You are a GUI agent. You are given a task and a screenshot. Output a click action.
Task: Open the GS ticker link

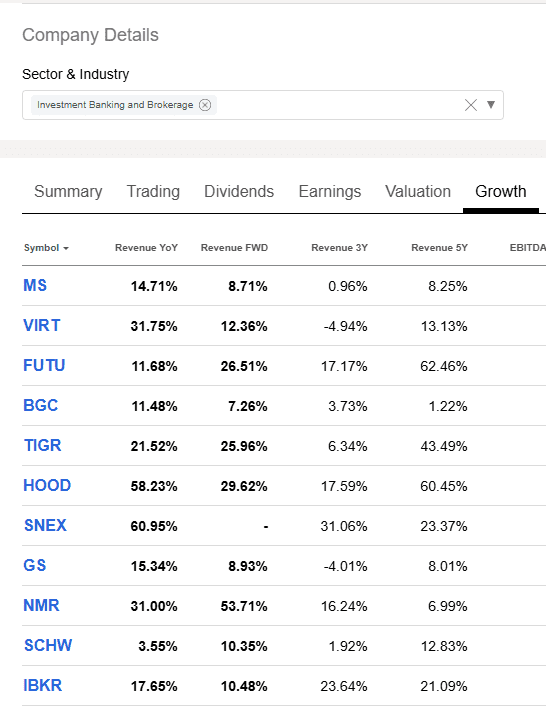point(35,566)
